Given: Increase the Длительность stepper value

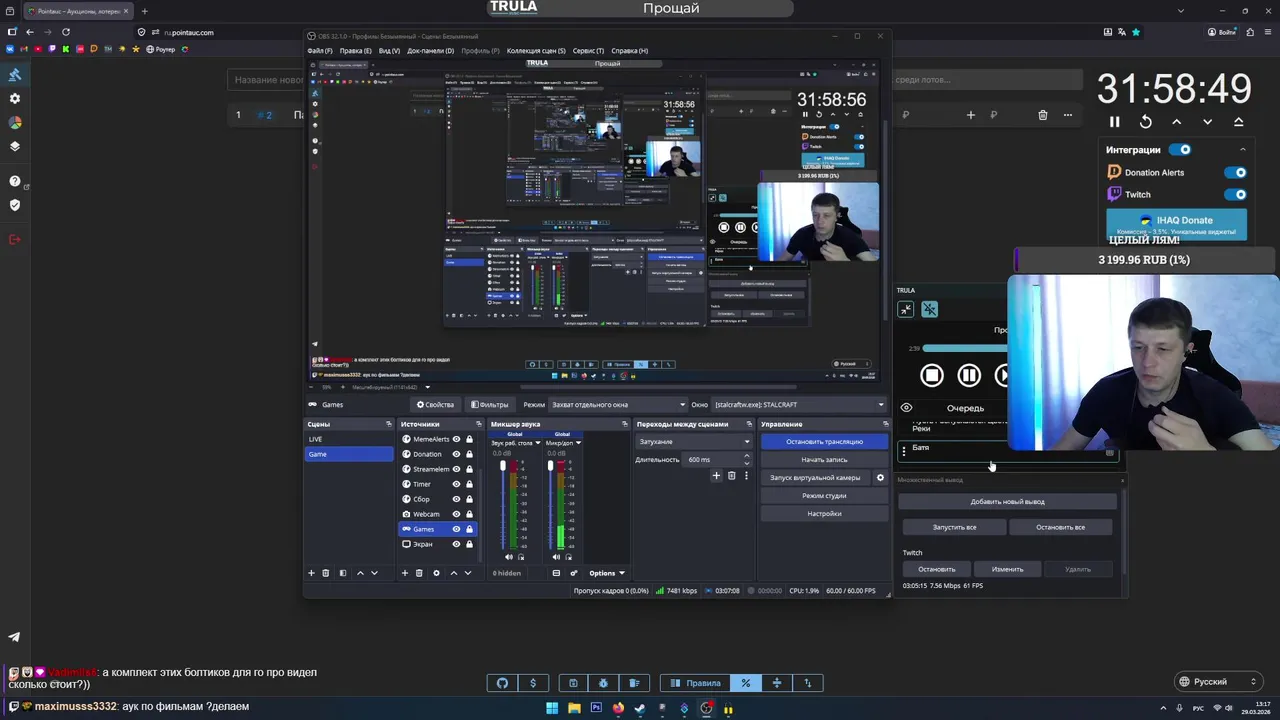Looking at the screenshot, I should pyautogui.click(x=746, y=456).
